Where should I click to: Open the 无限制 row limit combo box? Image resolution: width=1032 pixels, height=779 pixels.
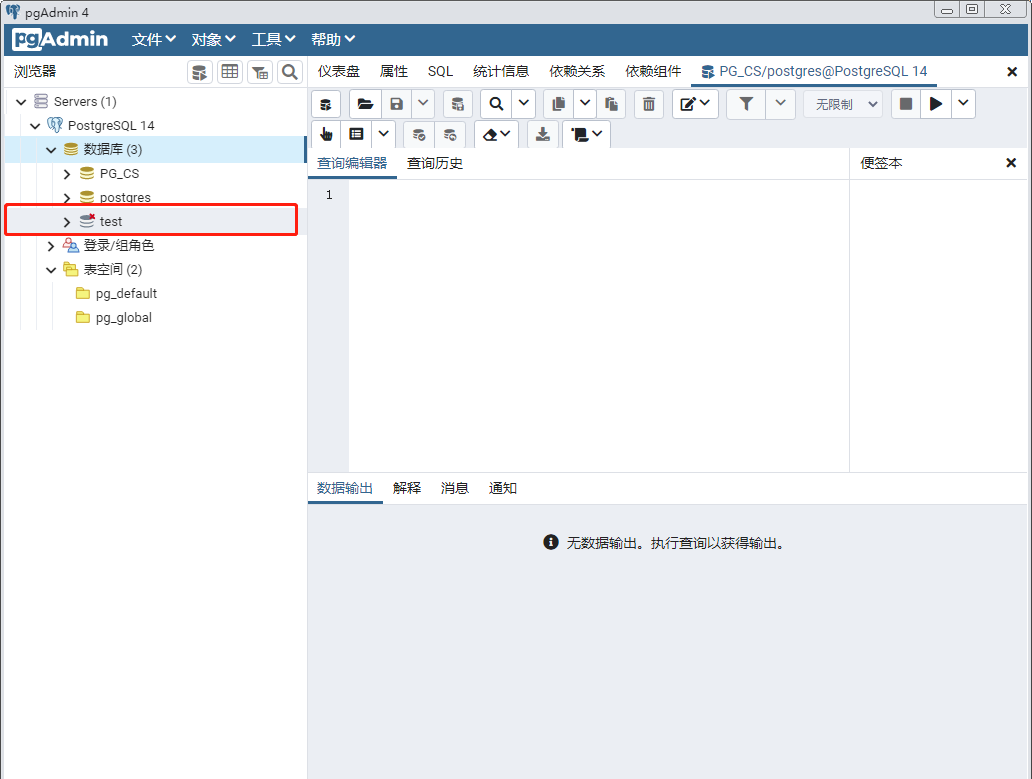843,104
